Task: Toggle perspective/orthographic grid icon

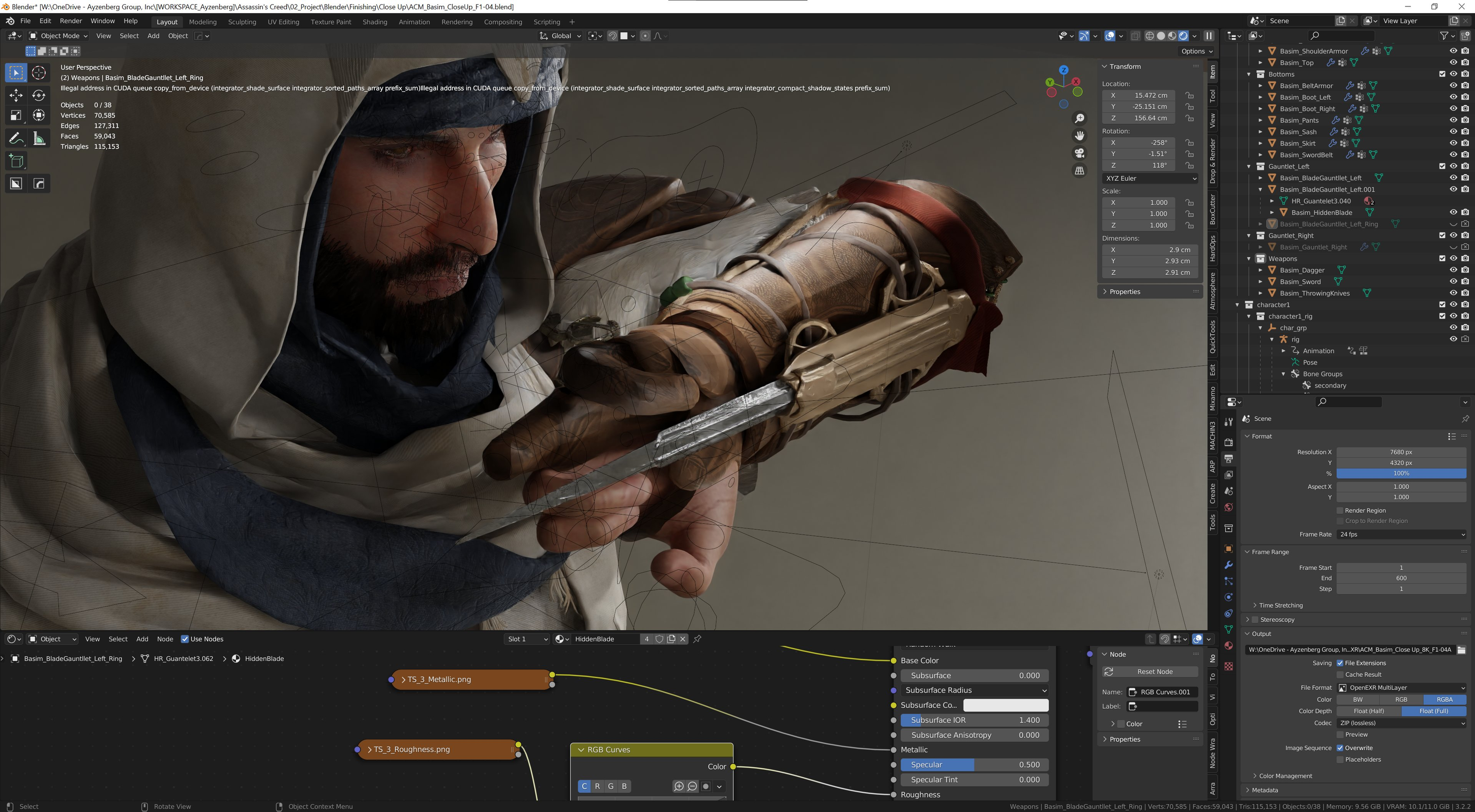Action: pyautogui.click(x=1079, y=171)
